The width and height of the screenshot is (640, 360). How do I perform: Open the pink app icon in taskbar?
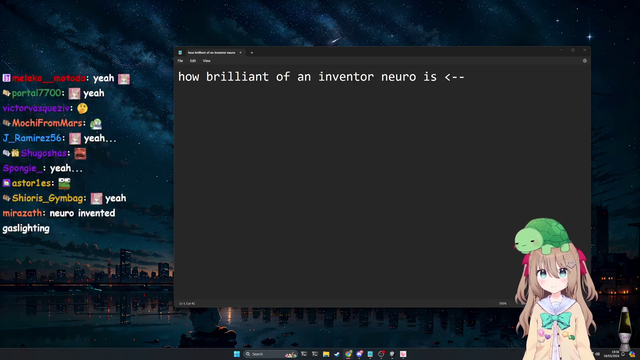tap(403, 354)
